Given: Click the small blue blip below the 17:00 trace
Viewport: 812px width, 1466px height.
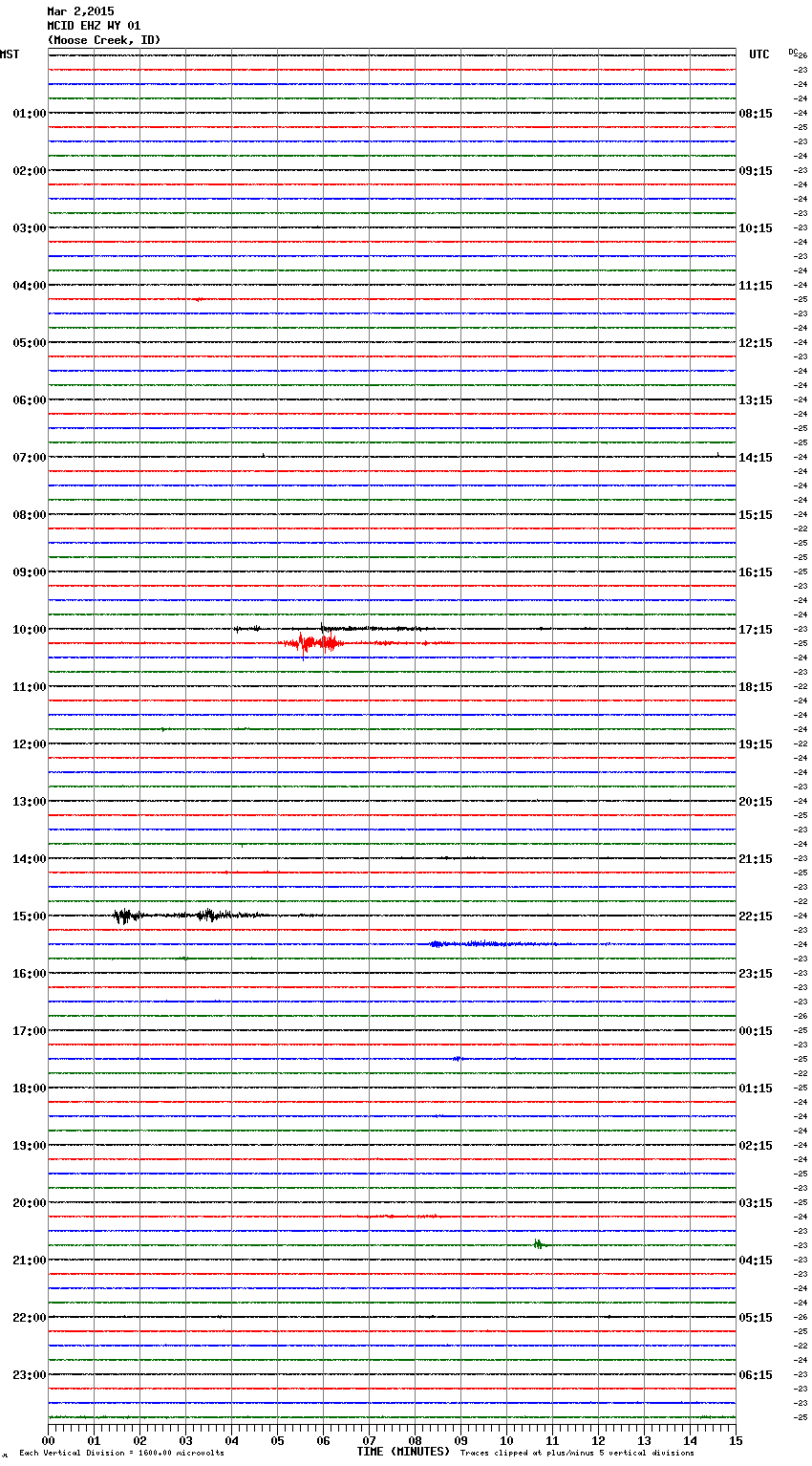Looking at the screenshot, I should pyautogui.click(x=458, y=1059).
